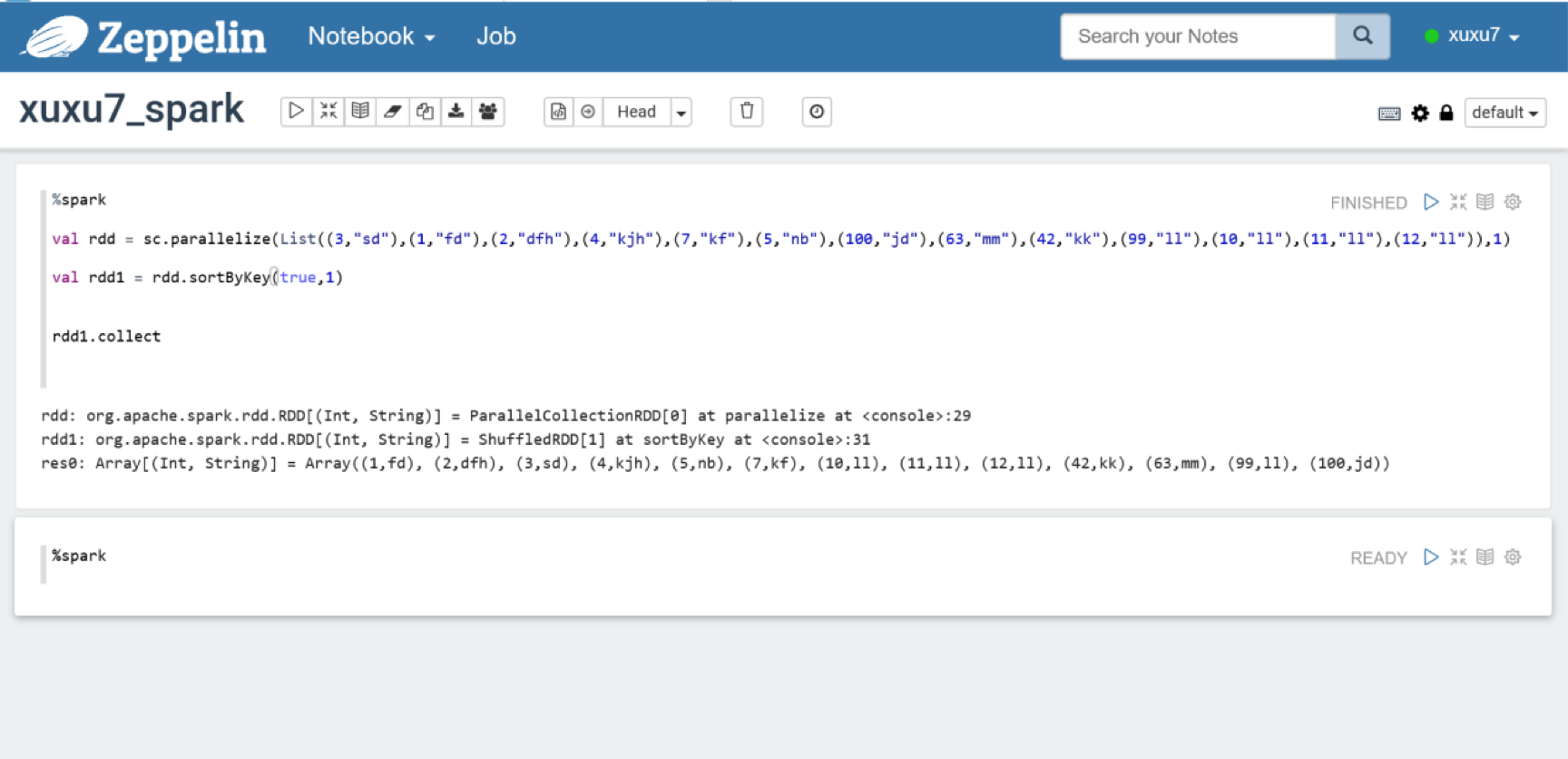Open the cron scheduler clock icon
Viewport: 1568px width, 759px height.
(816, 112)
